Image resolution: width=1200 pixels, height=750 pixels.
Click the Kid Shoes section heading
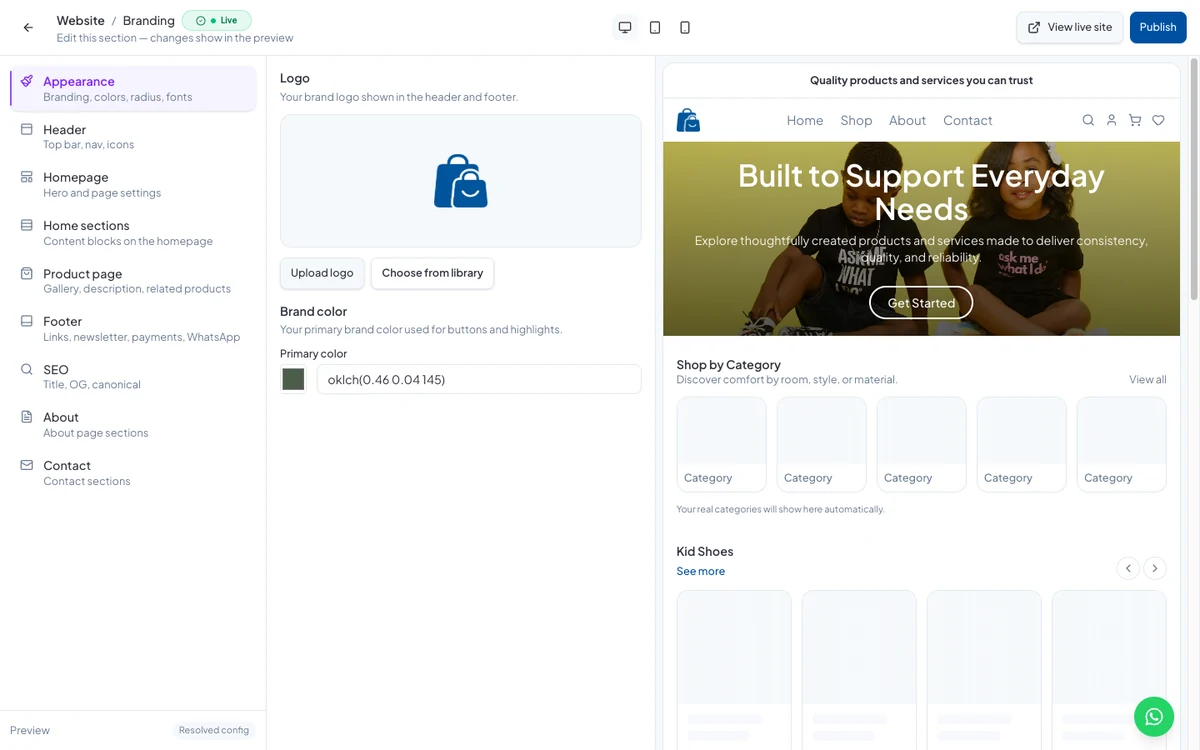coord(704,551)
